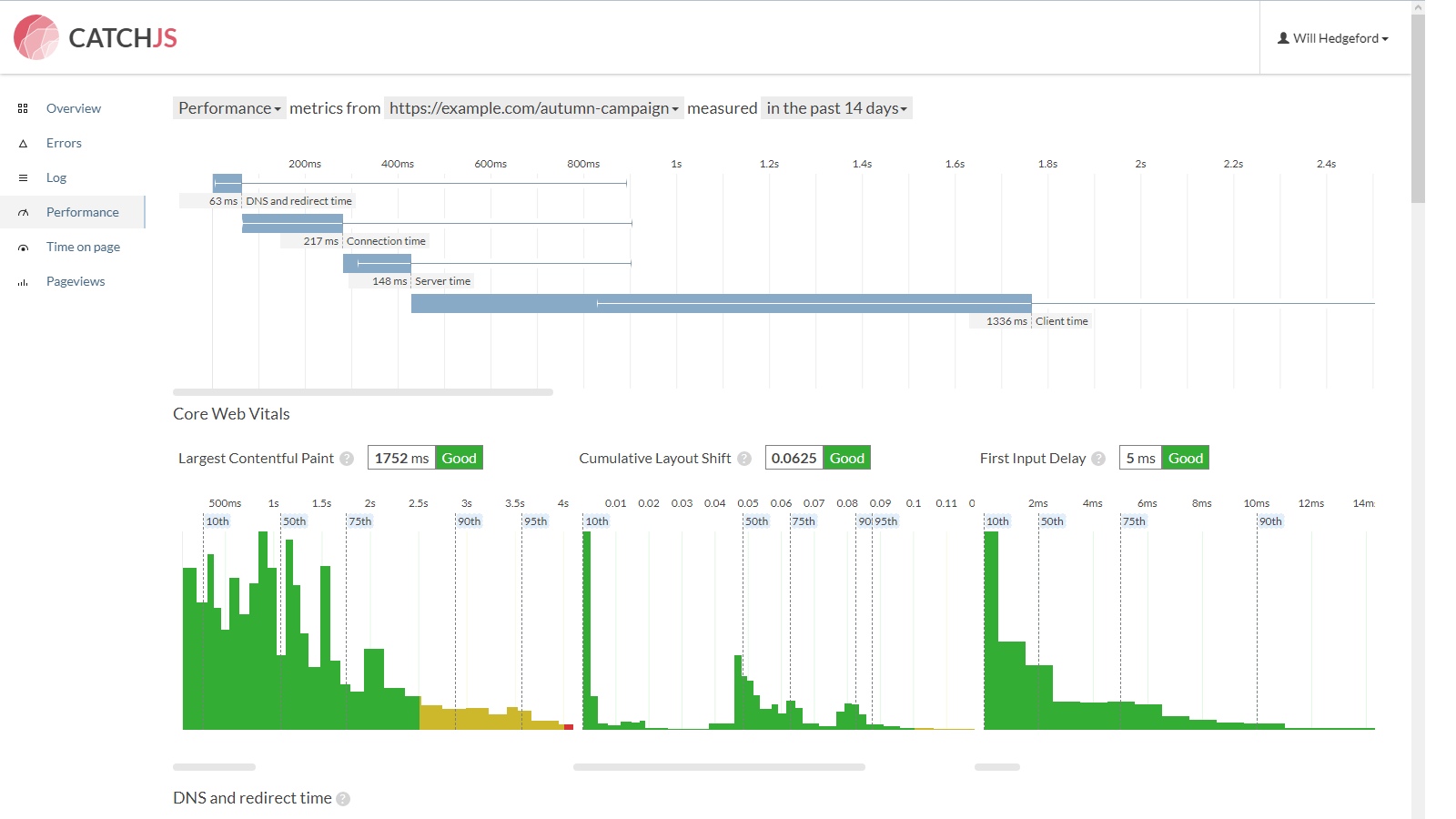The height and width of the screenshot is (819, 1456).
Task: Open Will Hedgeford user menu
Action: click(x=1333, y=38)
